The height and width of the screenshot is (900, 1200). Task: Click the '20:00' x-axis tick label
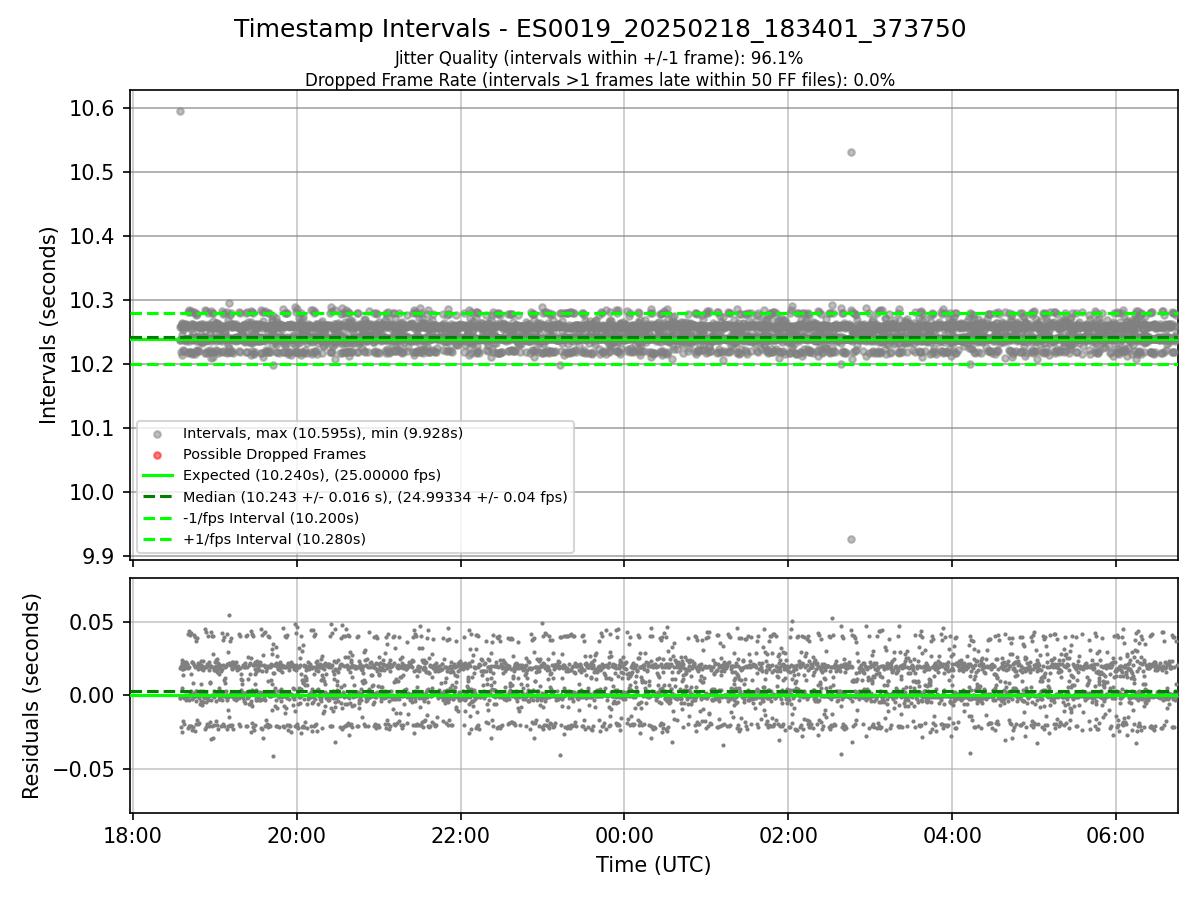tap(296, 835)
